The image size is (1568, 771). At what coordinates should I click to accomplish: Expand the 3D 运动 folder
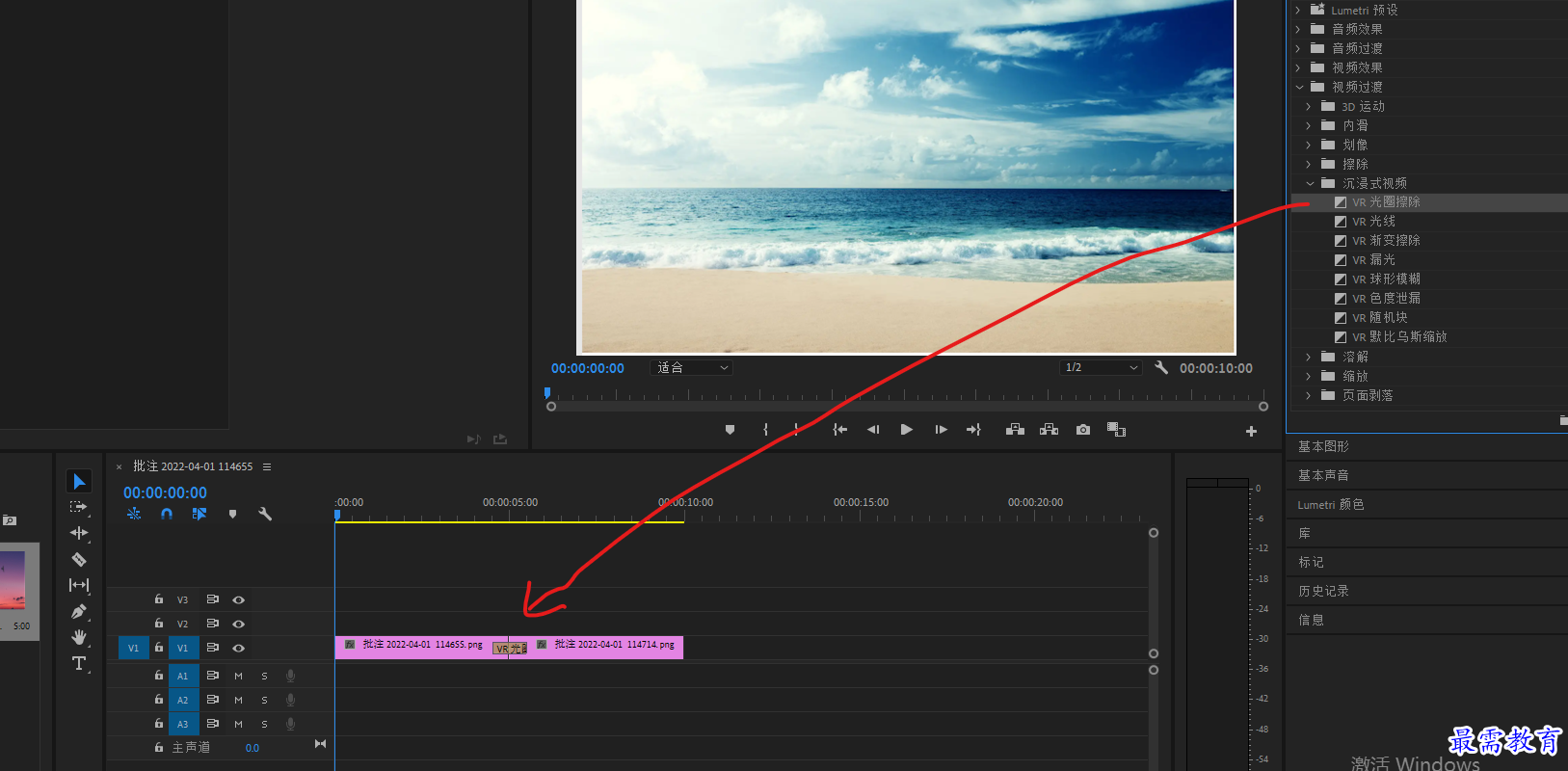click(1309, 106)
